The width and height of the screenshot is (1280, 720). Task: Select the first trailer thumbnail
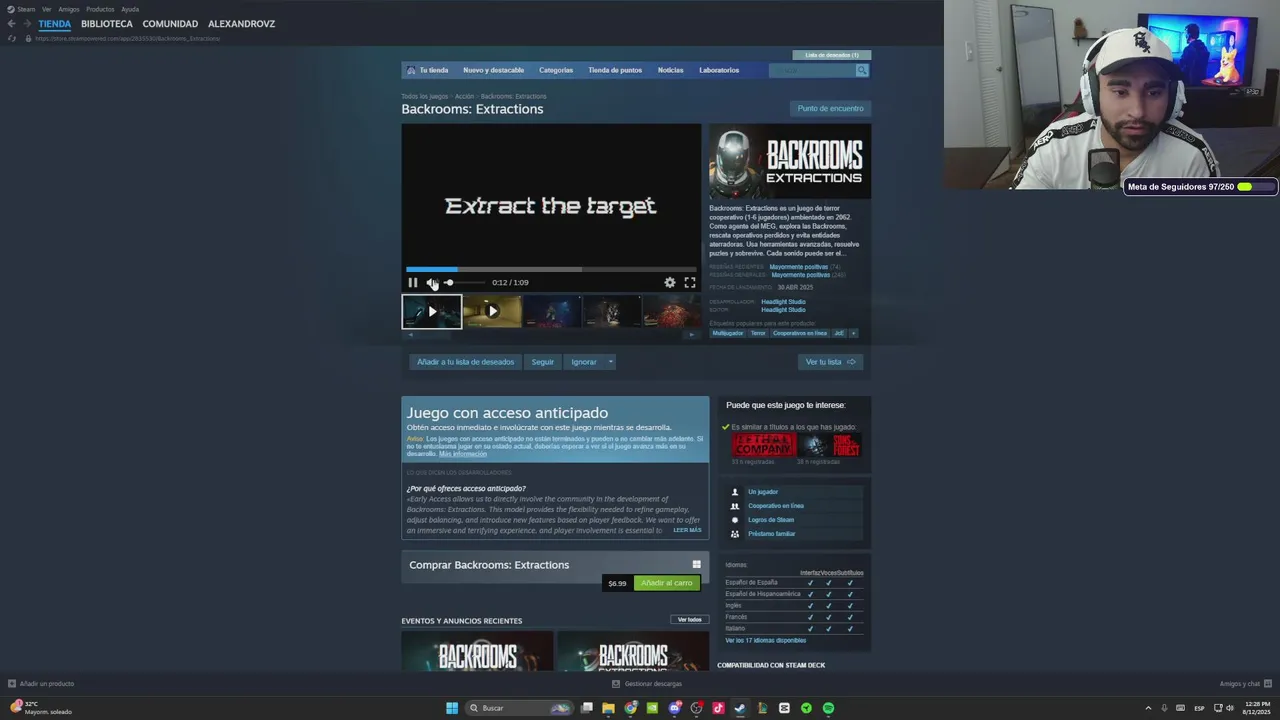(432, 312)
